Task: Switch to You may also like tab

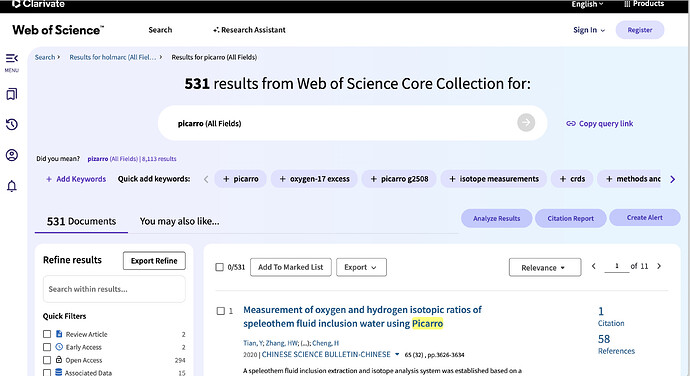Action: point(180,221)
